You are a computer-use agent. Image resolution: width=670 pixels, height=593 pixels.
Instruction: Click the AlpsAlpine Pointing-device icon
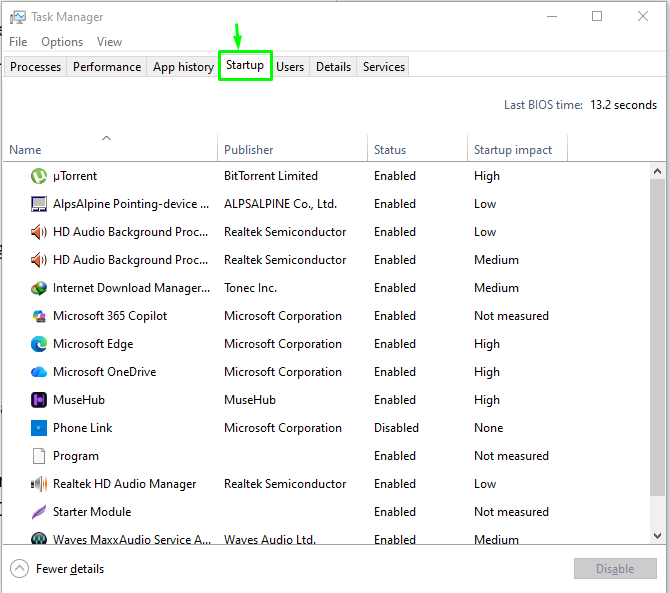(39, 204)
